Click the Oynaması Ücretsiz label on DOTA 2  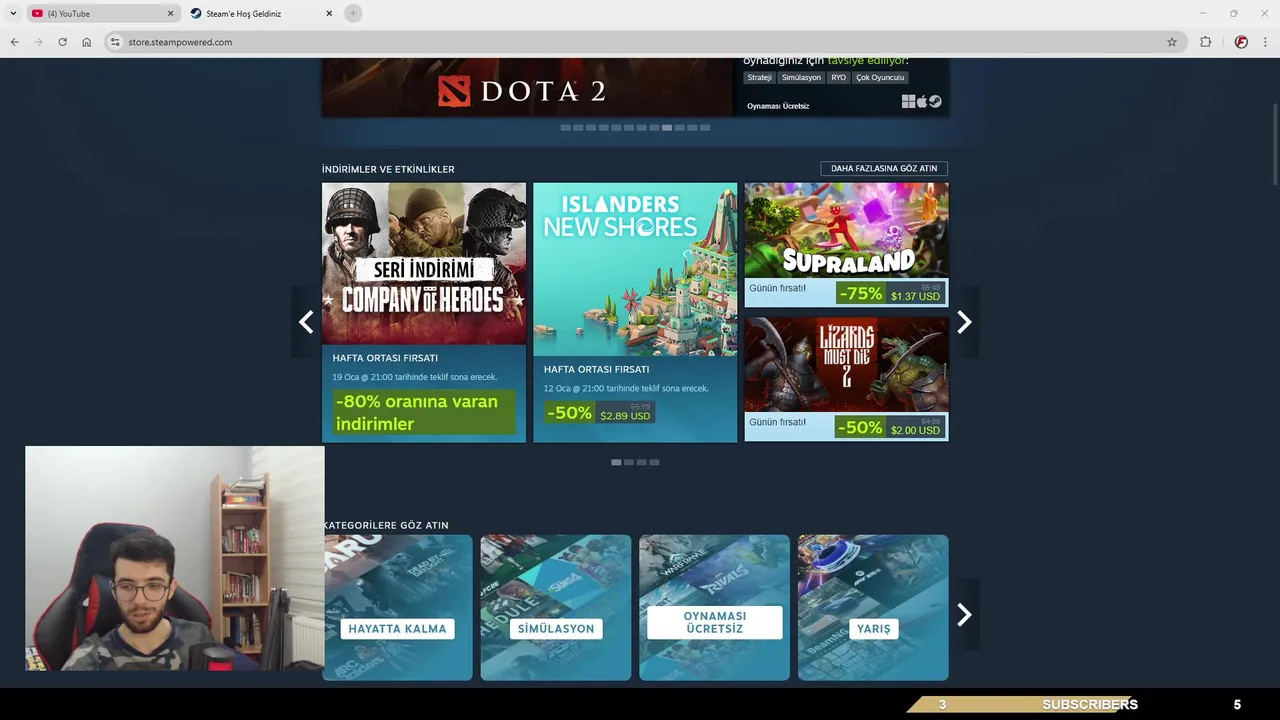(778, 106)
